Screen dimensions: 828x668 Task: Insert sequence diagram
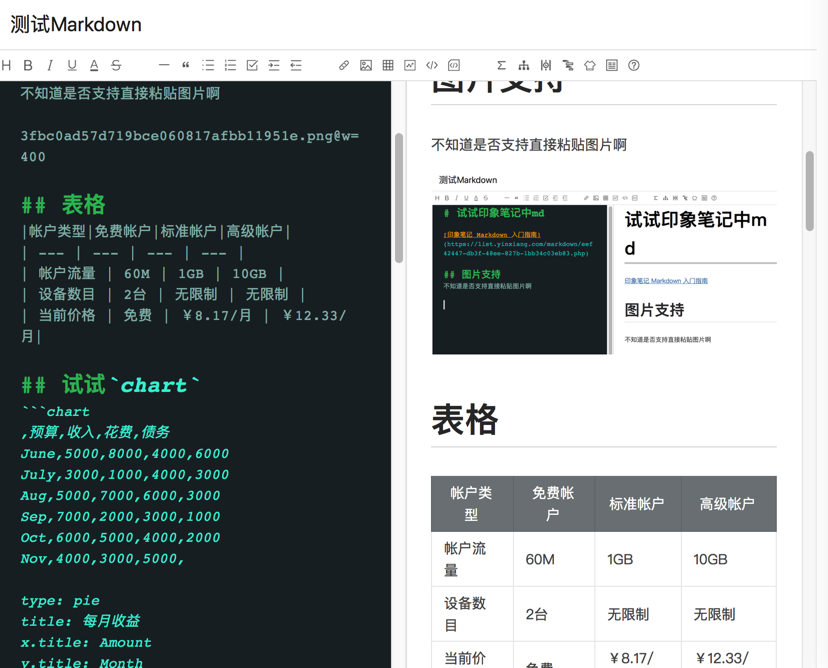point(546,65)
